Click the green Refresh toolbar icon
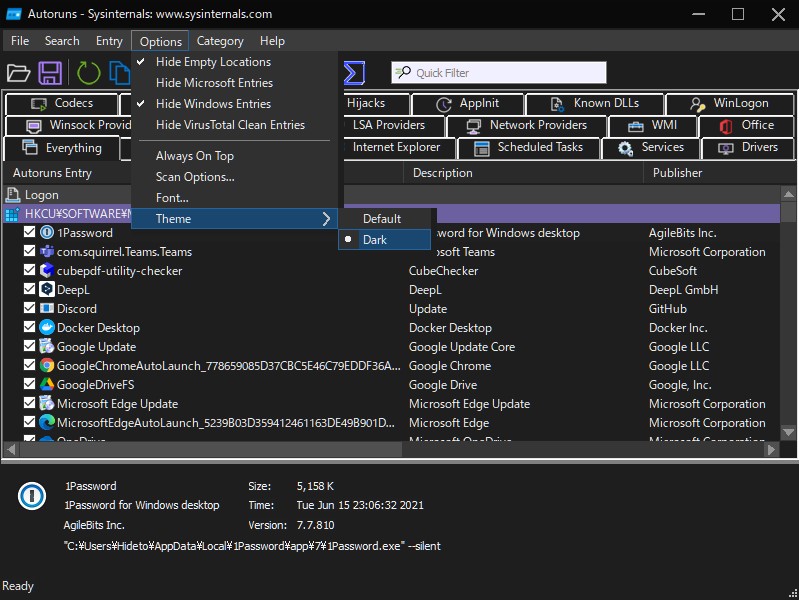Image resolution: width=799 pixels, height=600 pixels. 88,73
